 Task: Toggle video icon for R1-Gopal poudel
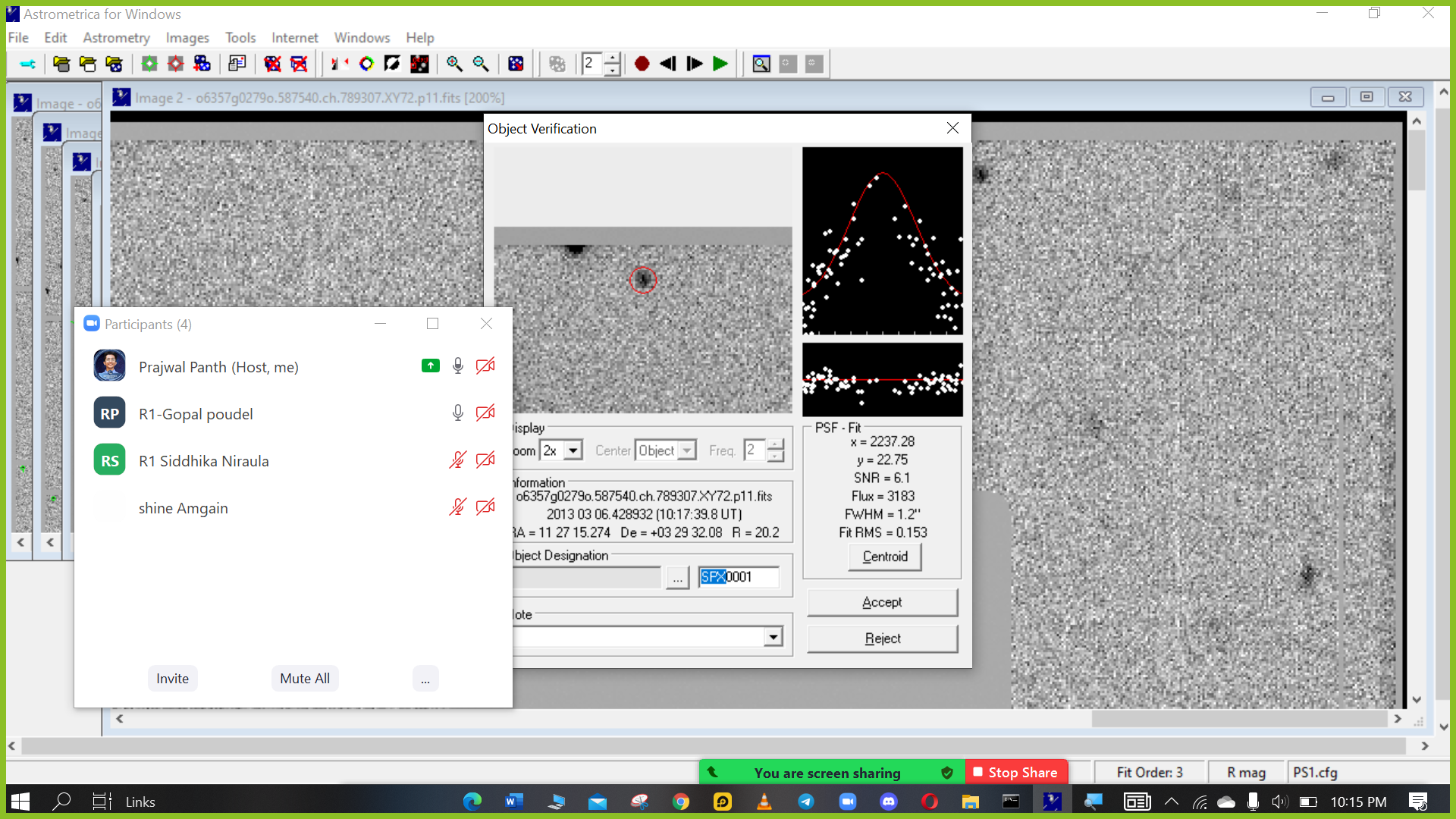coord(485,413)
